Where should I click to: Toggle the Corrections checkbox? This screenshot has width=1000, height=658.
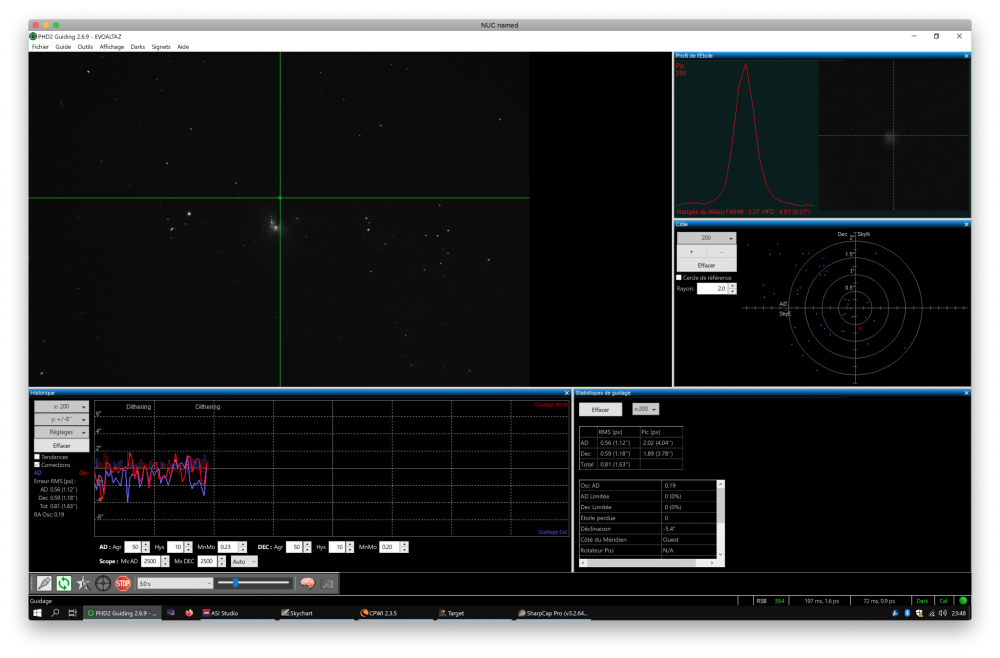[37, 465]
